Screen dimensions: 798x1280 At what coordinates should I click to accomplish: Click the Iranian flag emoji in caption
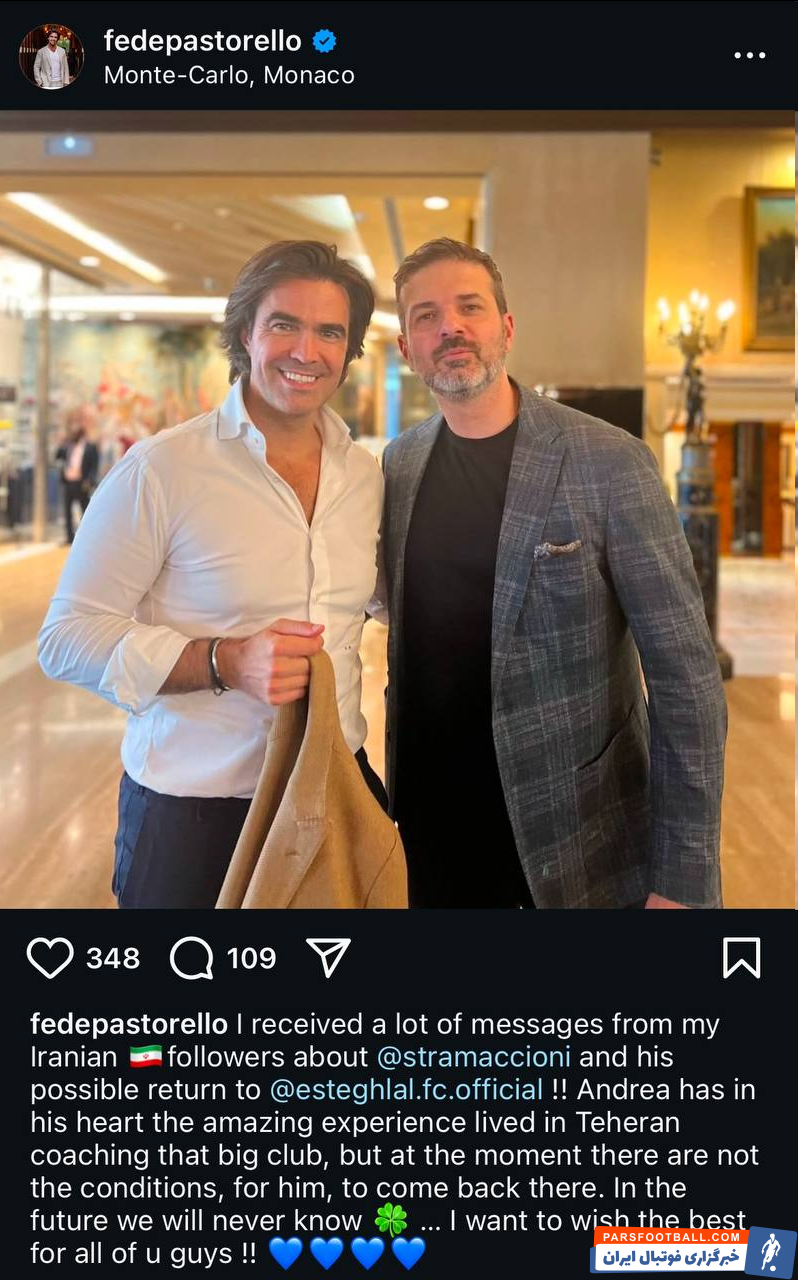[x=145, y=1057]
